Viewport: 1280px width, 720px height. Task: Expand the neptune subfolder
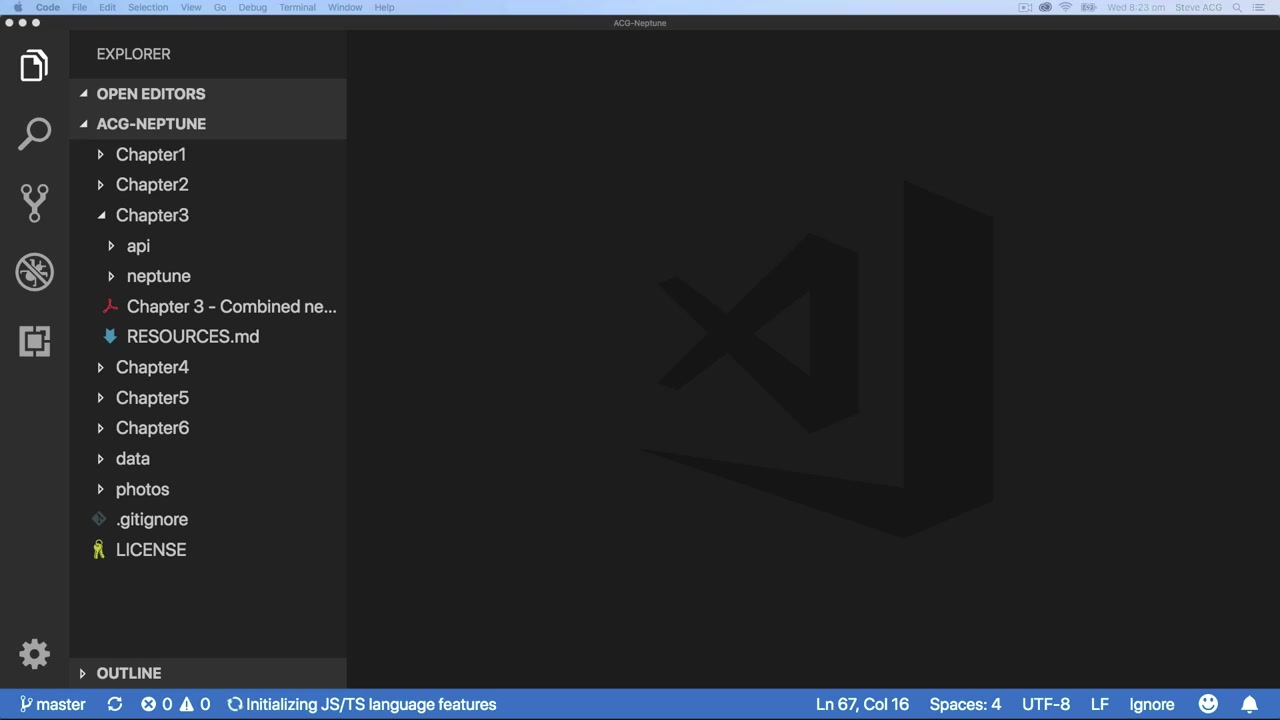click(x=208, y=276)
